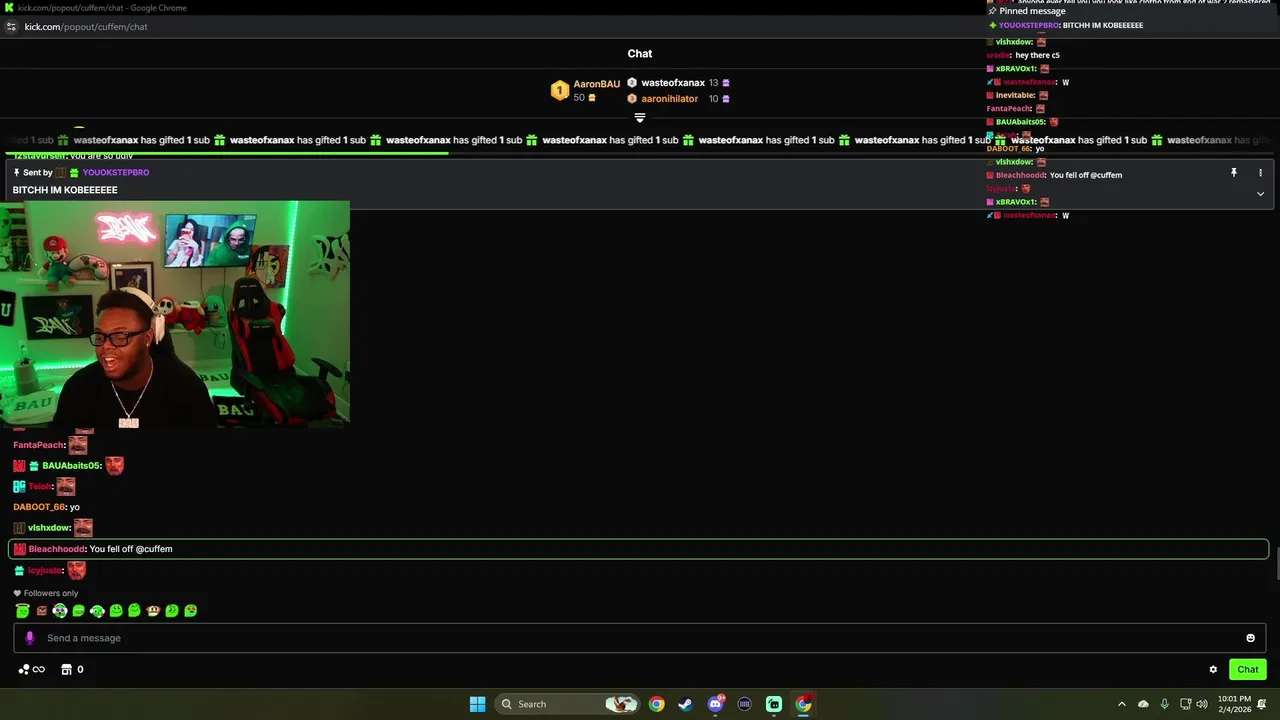This screenshot has width=1280, height=720.
Task: Insert the brown mushroom-hat emote
Action: [153, 611]
